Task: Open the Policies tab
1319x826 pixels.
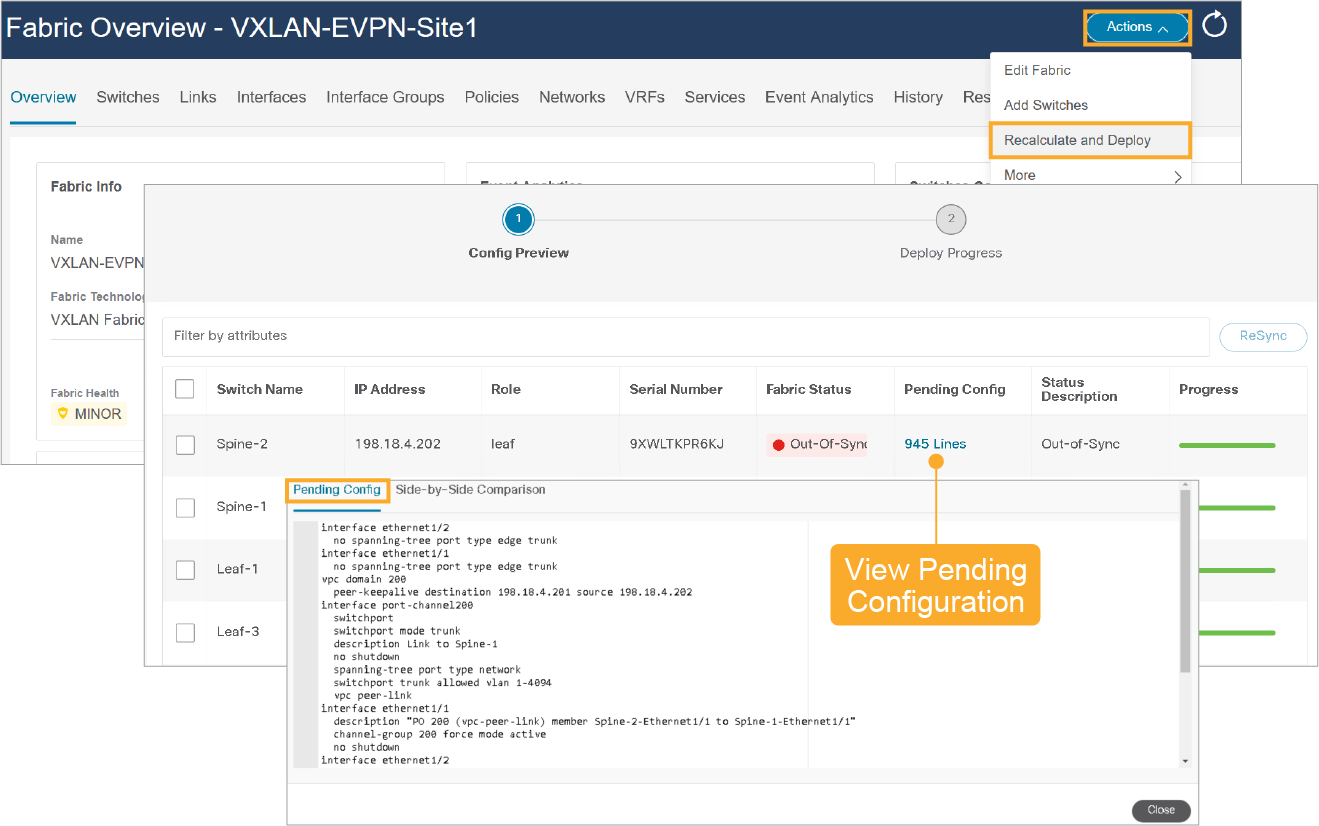Action: tap(491, 97)
